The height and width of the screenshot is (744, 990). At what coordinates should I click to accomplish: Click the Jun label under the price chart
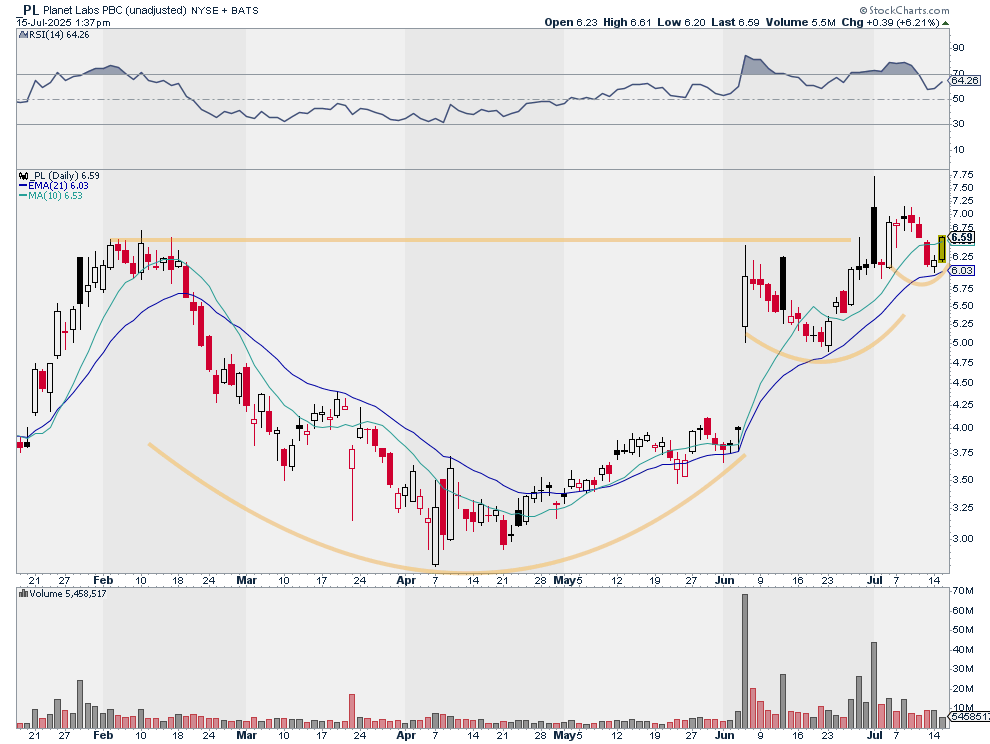point(725,580)
